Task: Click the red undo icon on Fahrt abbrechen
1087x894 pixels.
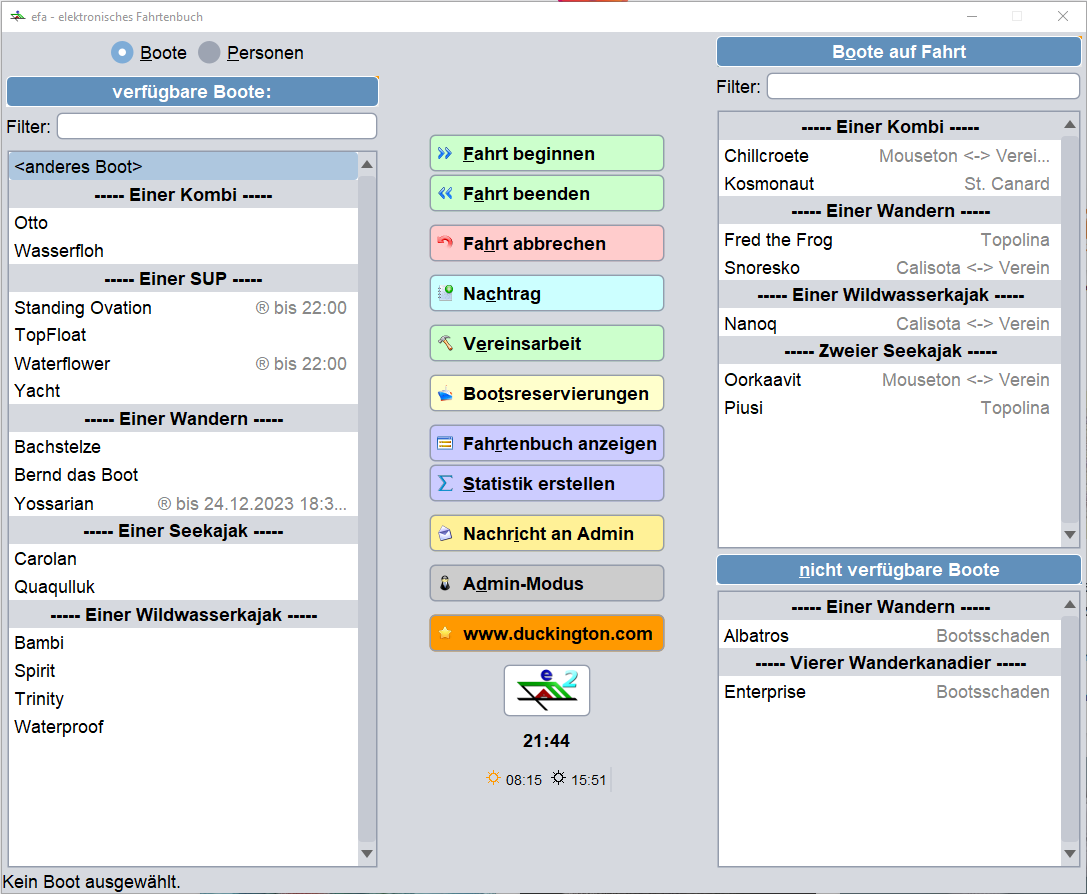Action: (x=445, y=243)
